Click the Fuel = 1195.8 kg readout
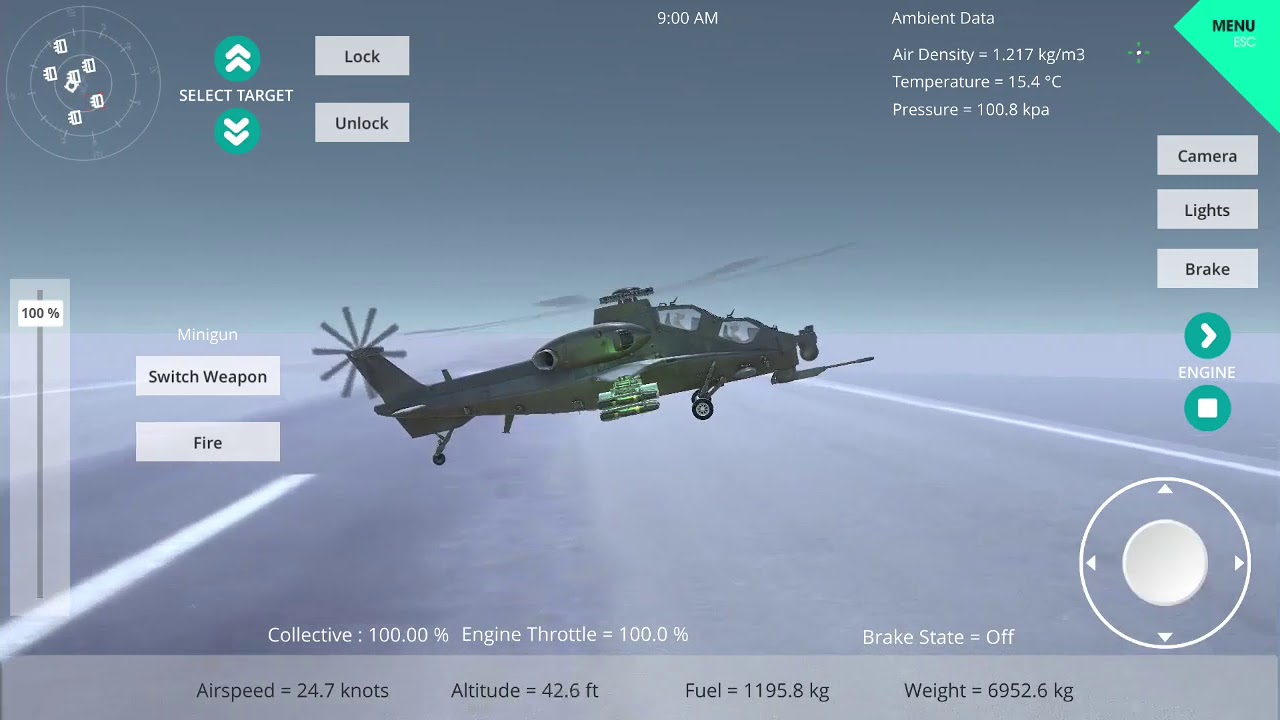Image resolution: width=1280 pixels, height=720 pixels. pyautogui.click(x=757, y=690)
